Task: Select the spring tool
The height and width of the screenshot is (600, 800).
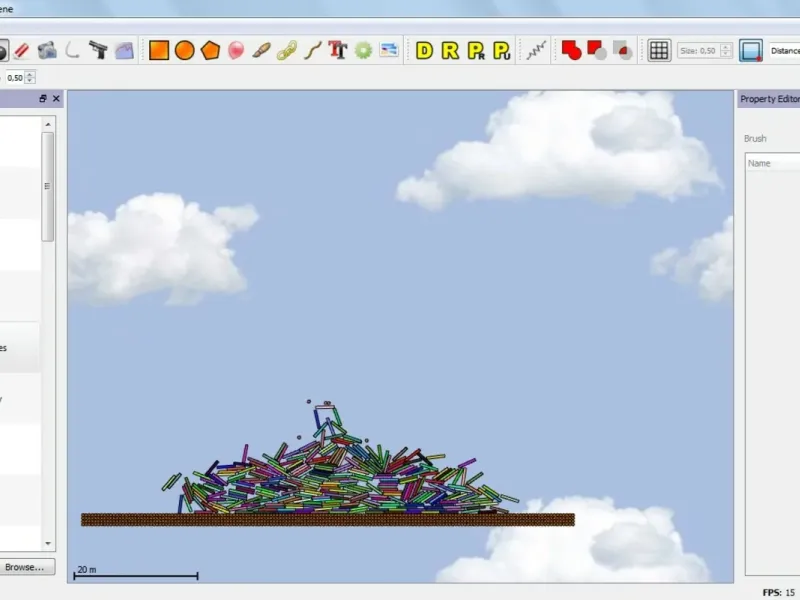Action: click(x=536, y=50)
